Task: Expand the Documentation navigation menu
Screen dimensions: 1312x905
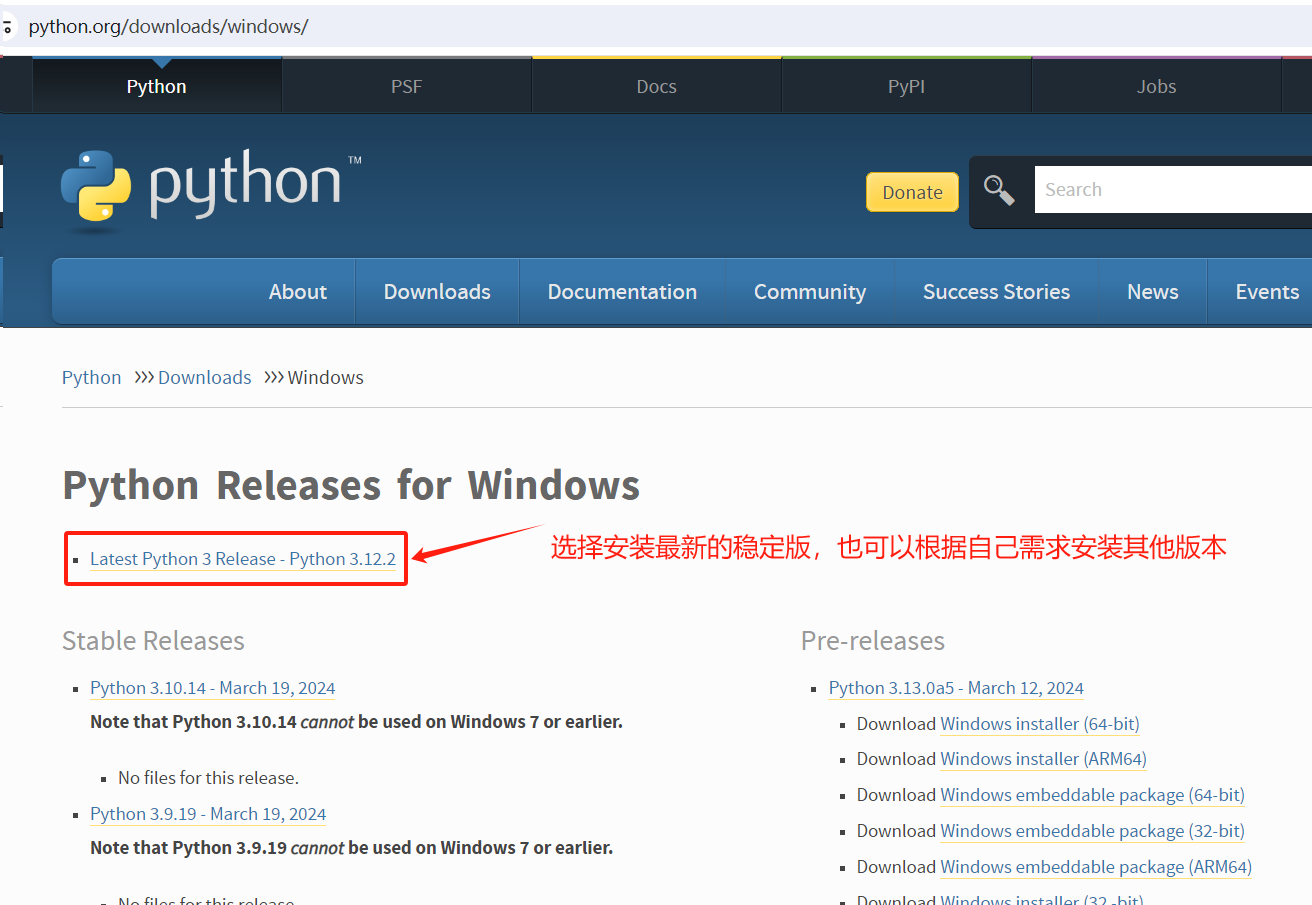Action: click(622, 292)
